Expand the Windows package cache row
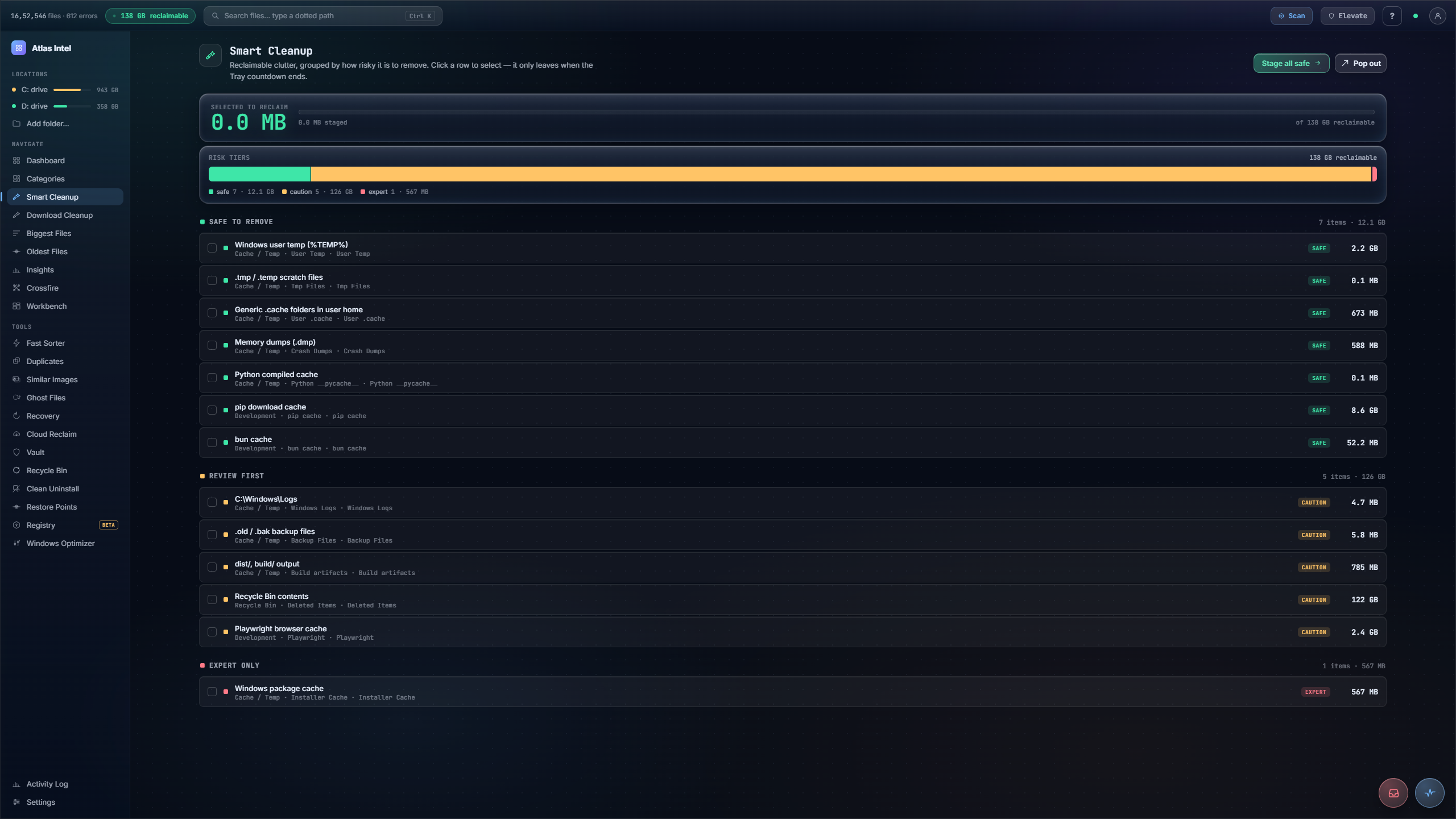 (792, 692)
